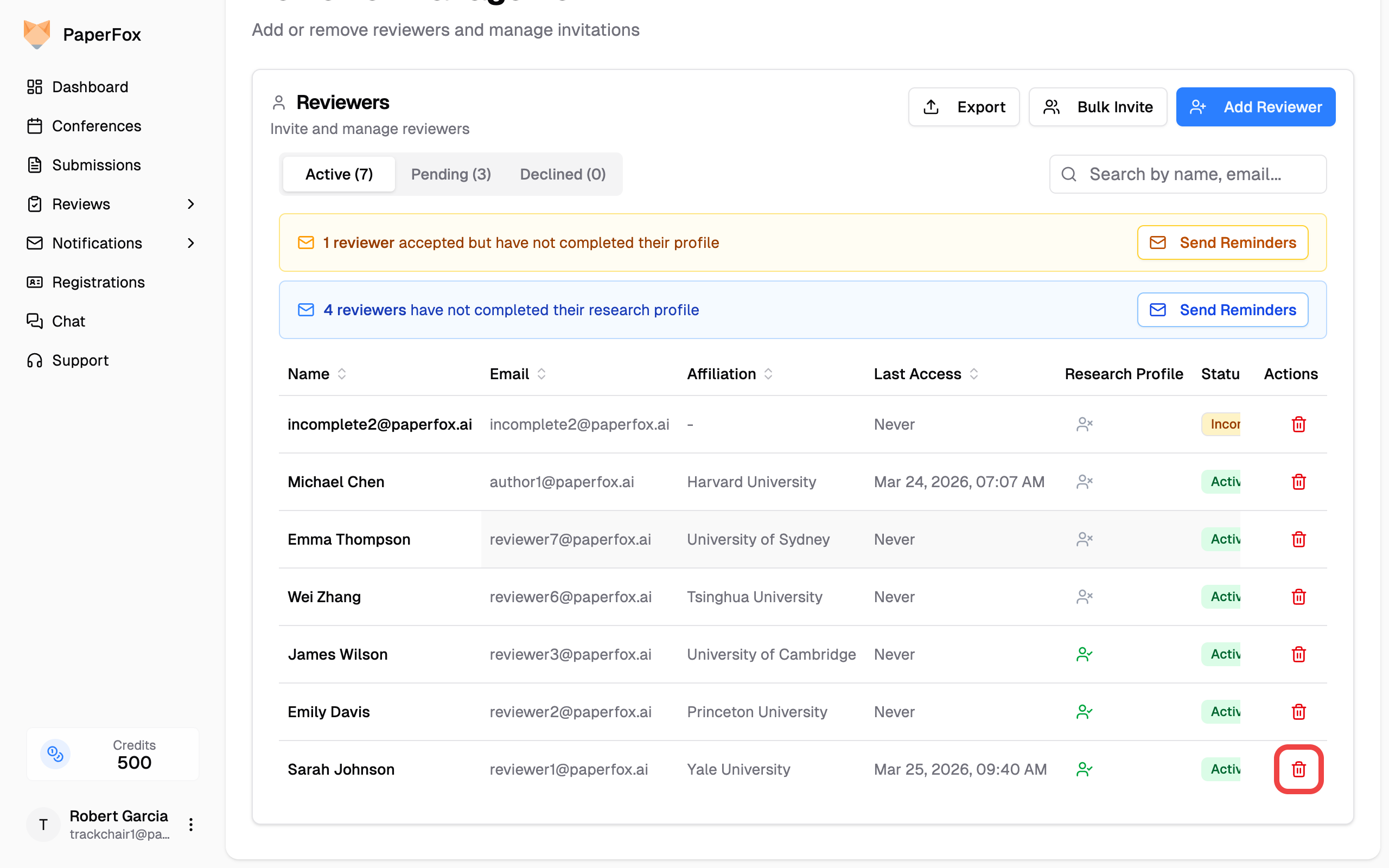The image size is (1389, 868).
Task: Sort by Email column arrows
Action: coord(541,374)
